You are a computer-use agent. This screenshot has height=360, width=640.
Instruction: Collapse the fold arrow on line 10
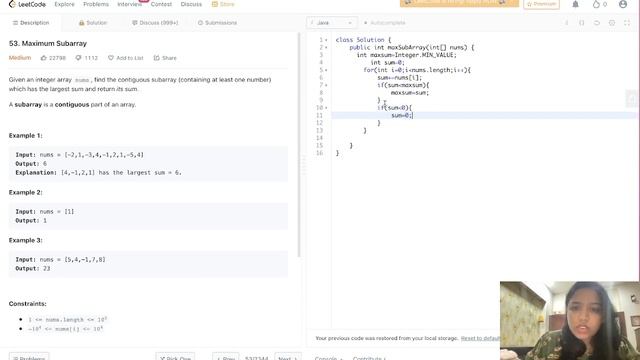326,108
